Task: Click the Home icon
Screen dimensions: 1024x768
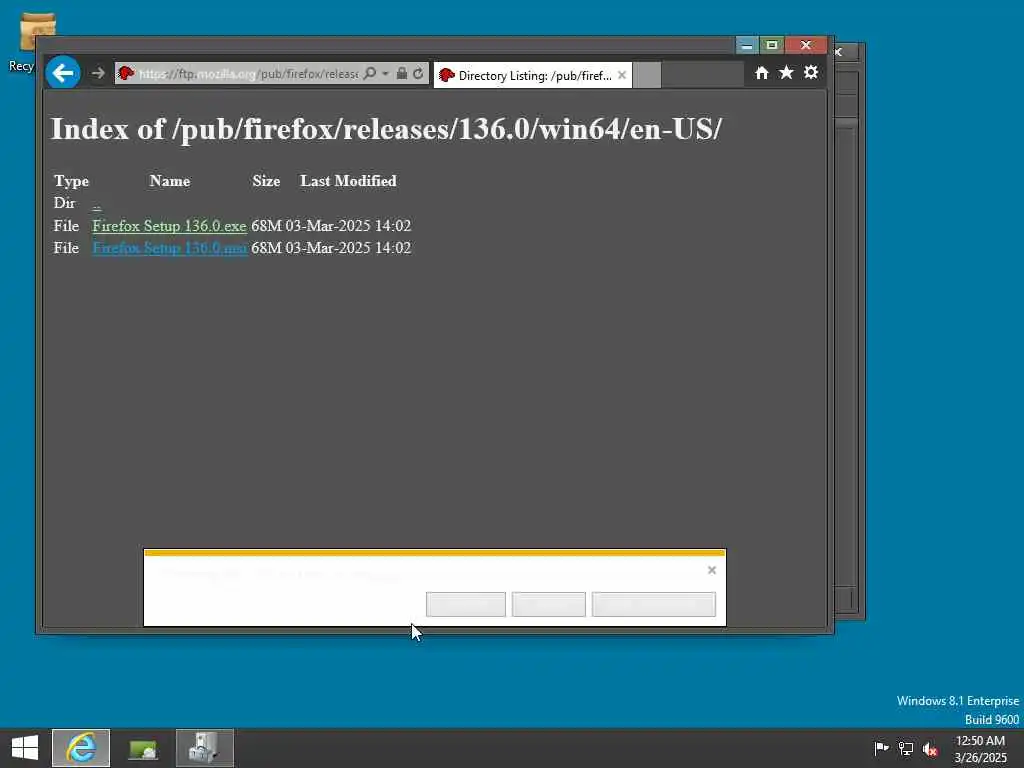Action: point(761,72)
